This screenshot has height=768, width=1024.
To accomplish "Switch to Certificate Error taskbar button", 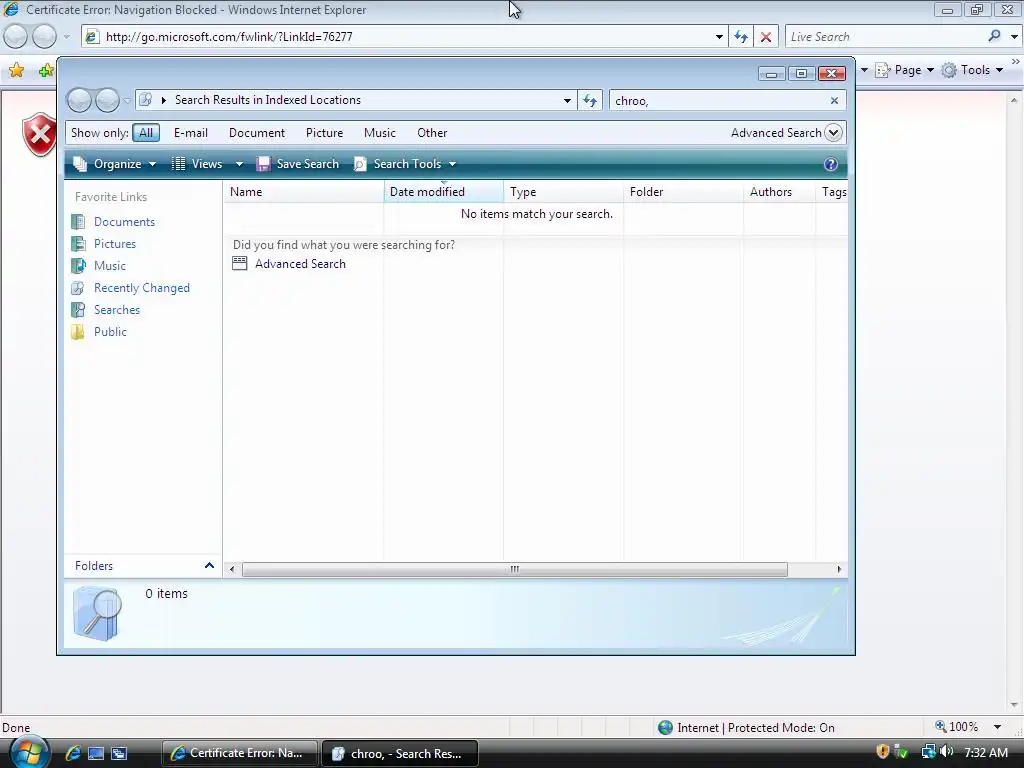I will [x=240, y=753].
